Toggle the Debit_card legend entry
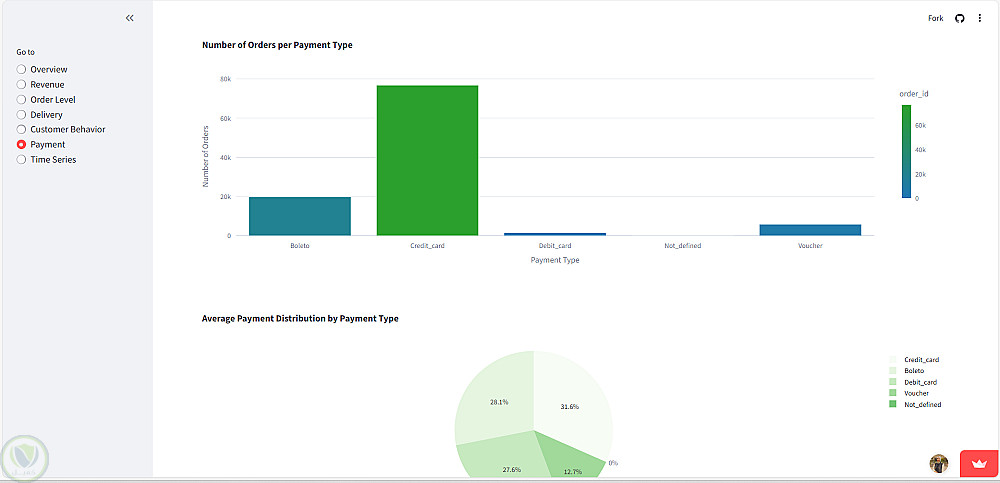 920,382
